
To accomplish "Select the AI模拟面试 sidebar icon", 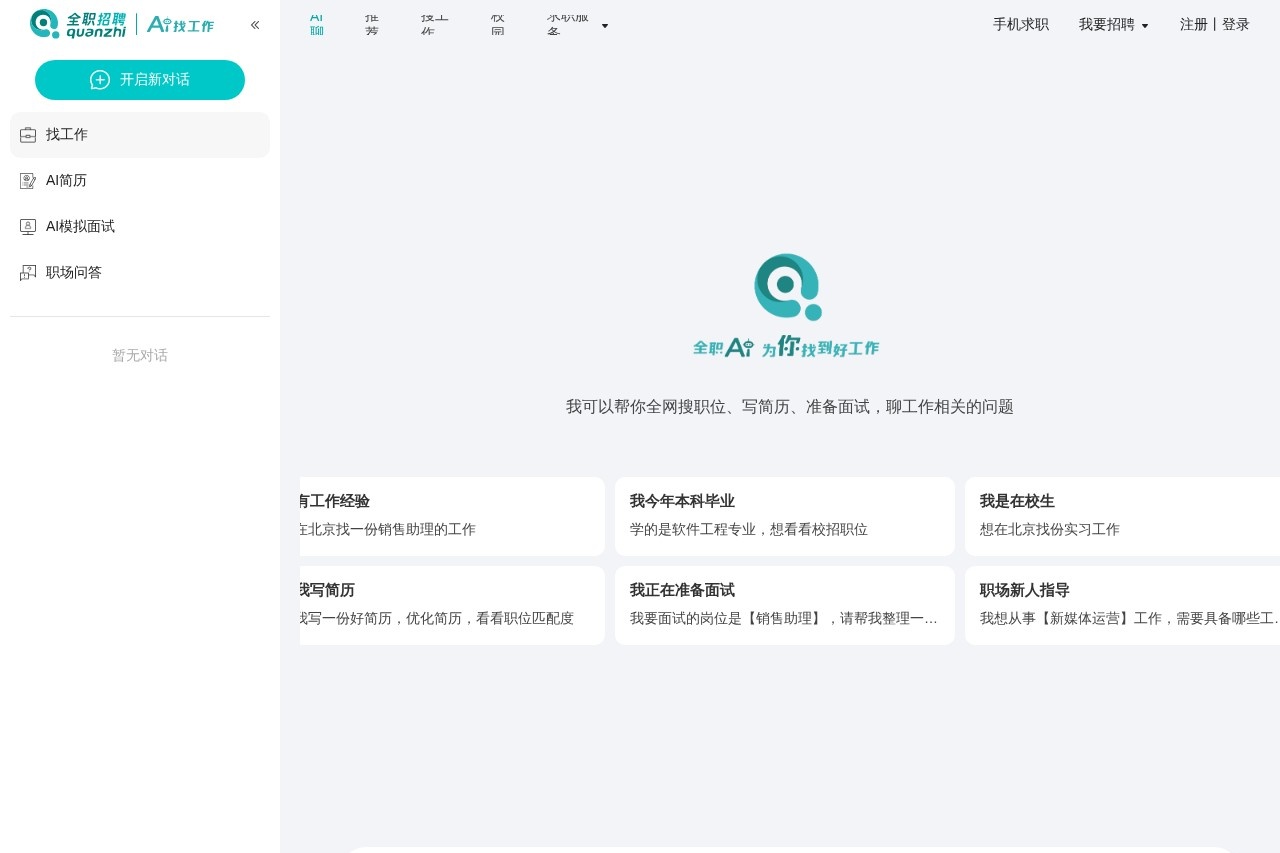I will click(x=28, y=226).
